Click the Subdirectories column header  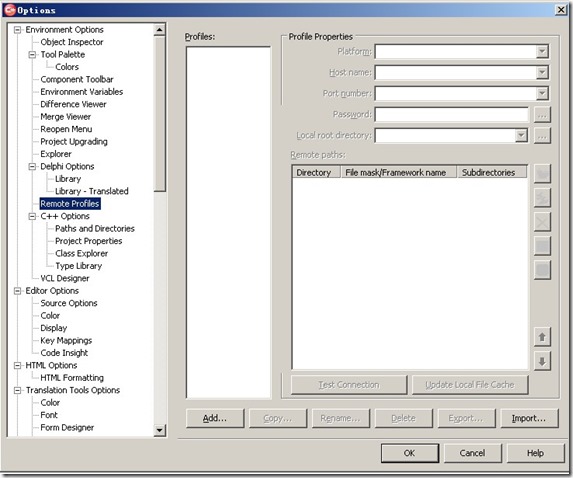492,172
